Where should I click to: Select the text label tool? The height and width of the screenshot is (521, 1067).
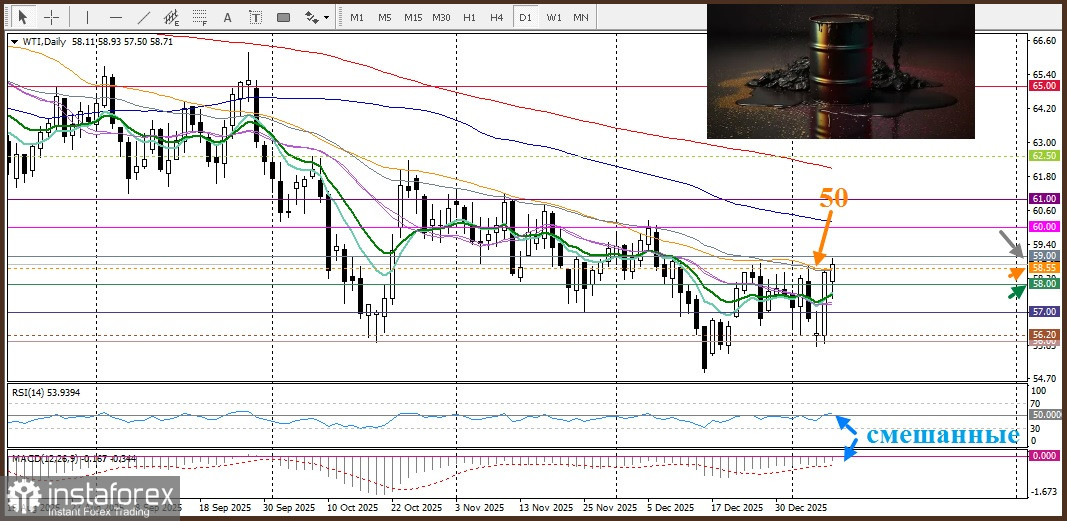(256, 16)
